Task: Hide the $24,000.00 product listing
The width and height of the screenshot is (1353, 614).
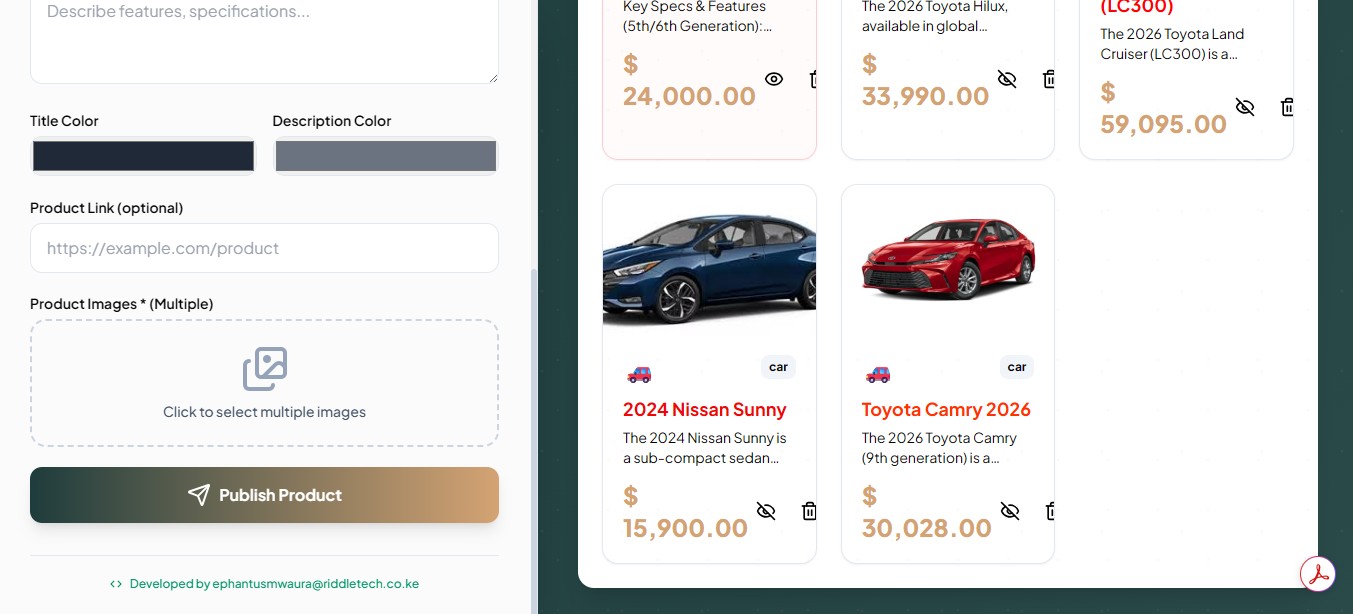Action: point(774,79)
